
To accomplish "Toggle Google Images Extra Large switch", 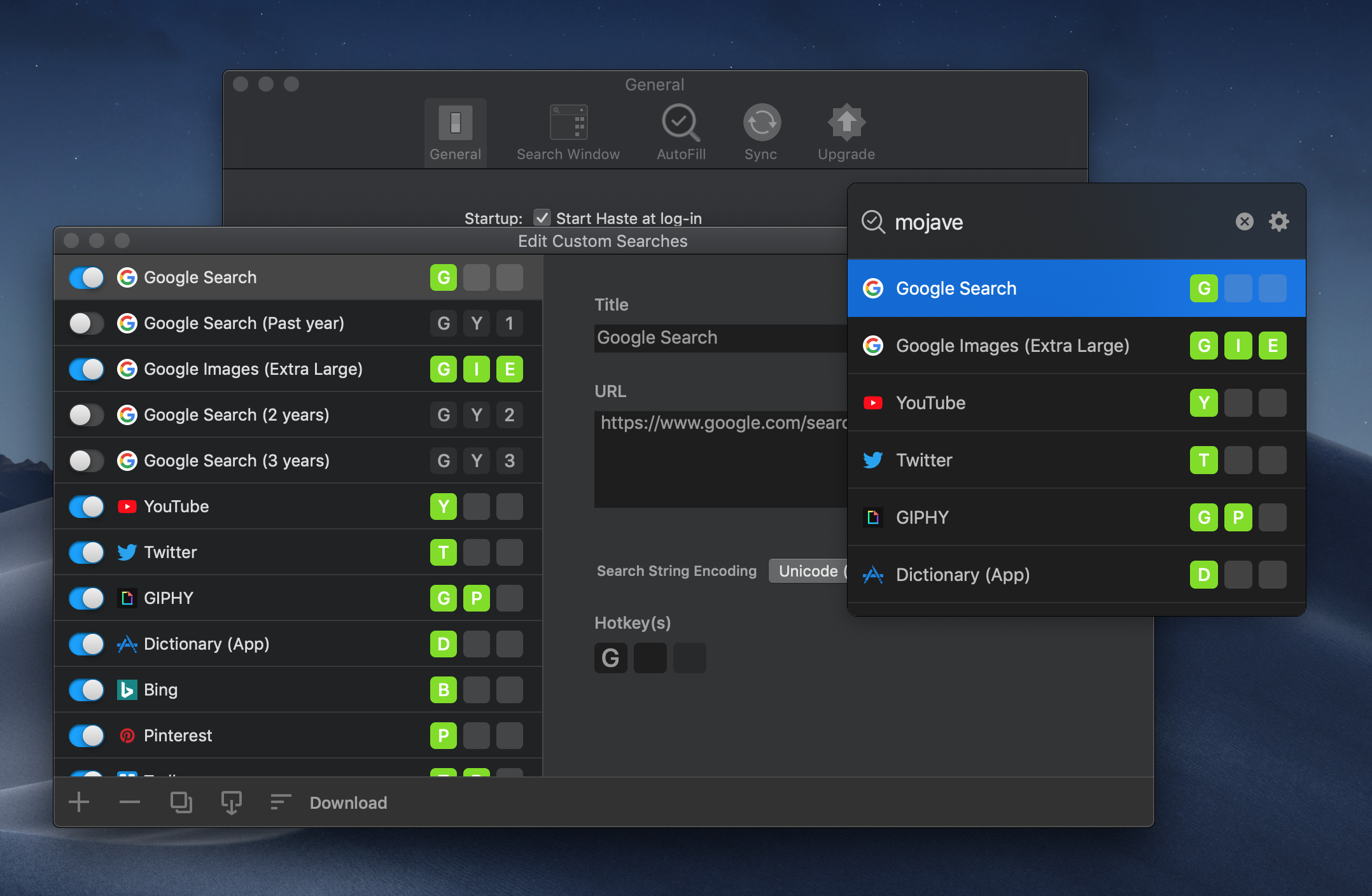I will [x=85, y=370].
